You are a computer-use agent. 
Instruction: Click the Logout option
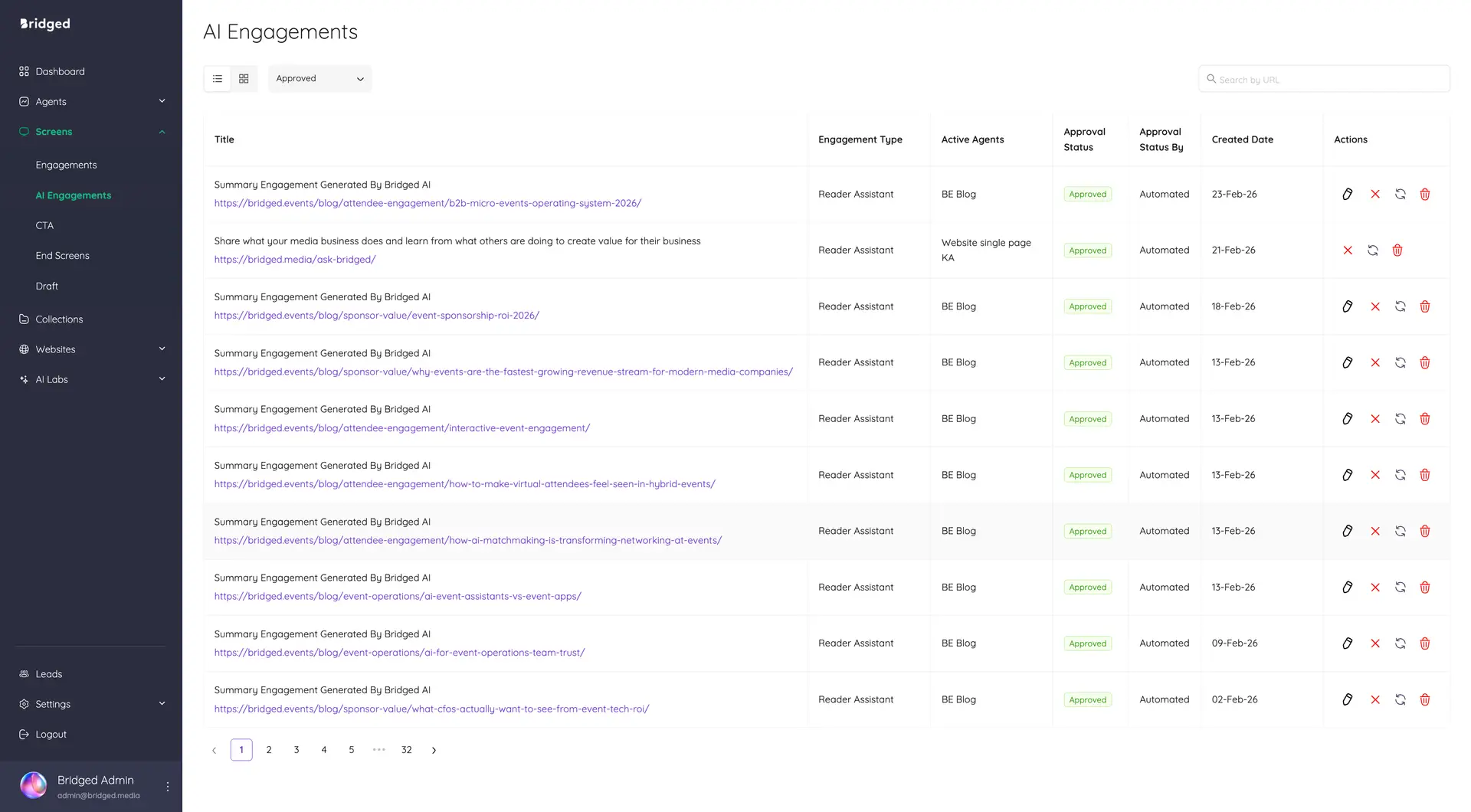point(51,734)
